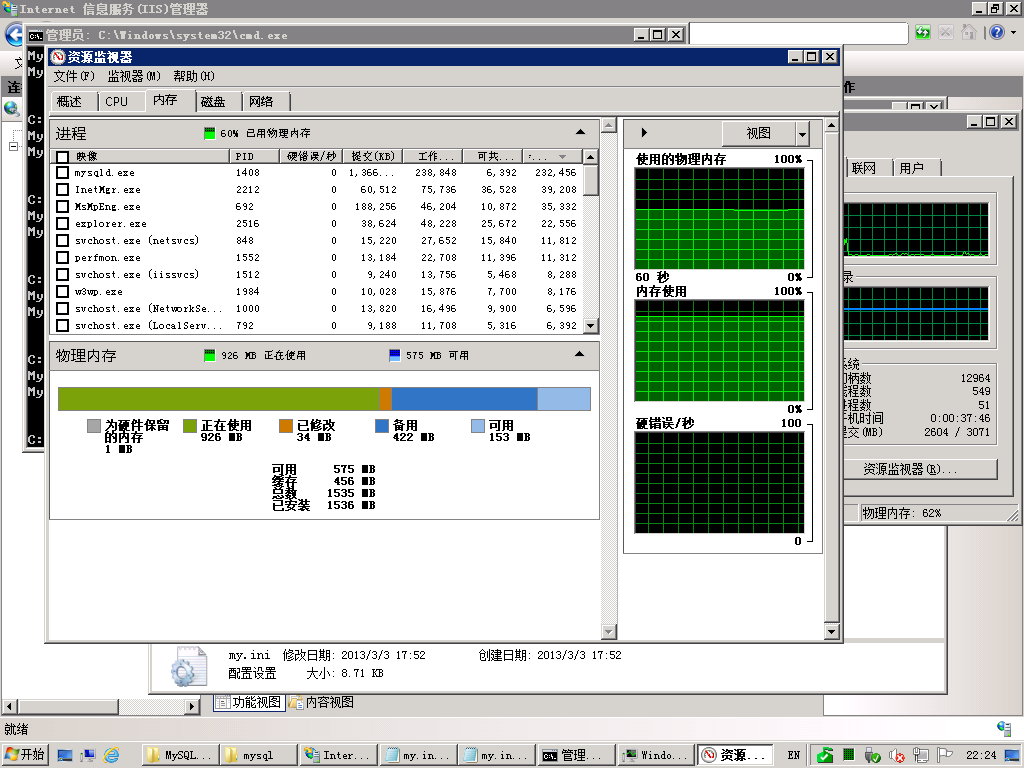Open the 开始 Start button
1024x768 pixels.
(25, 755)
